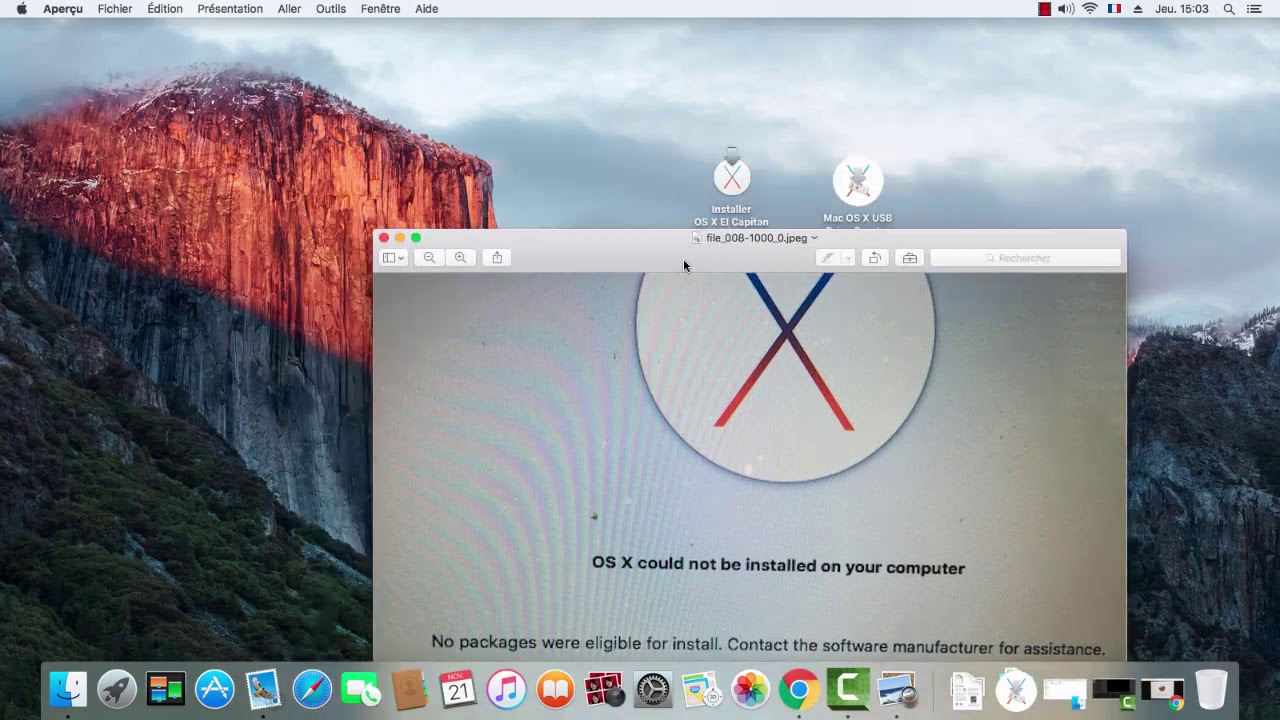Open System Preferences from the Dock

pyautogui.click(x=653, y=689)
